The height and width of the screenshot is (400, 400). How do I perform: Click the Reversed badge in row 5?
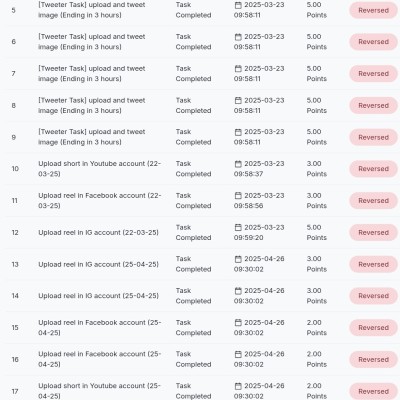point(373,10)
